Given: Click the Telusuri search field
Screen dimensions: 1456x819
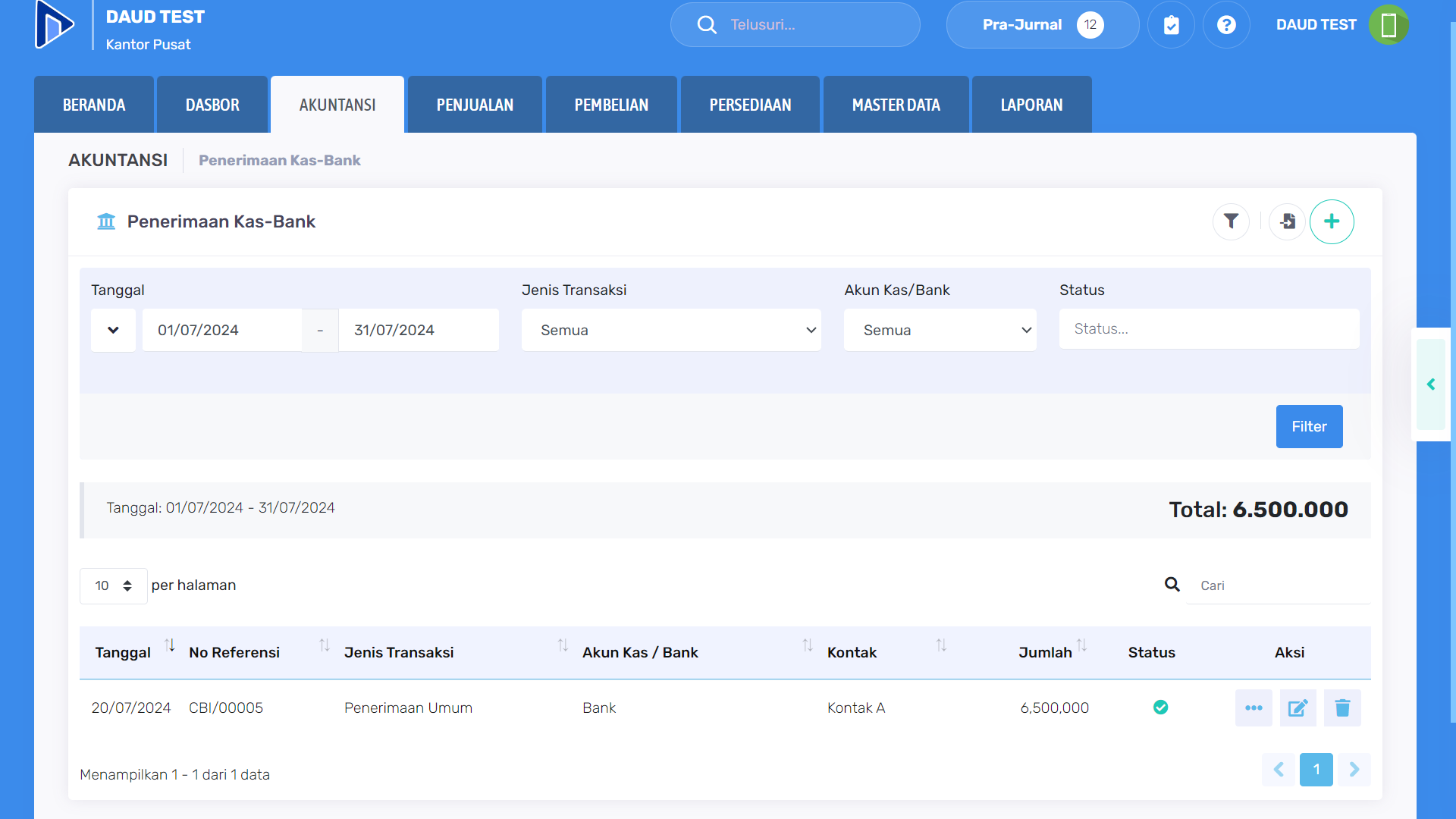Looking at the screenshot, I should click(x=795, y=25).
